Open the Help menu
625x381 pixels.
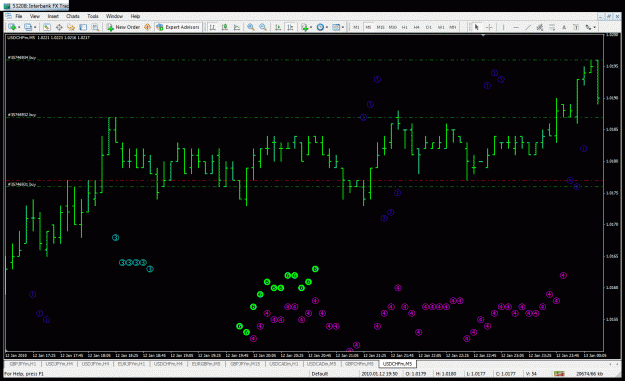(x=135, y=16)
